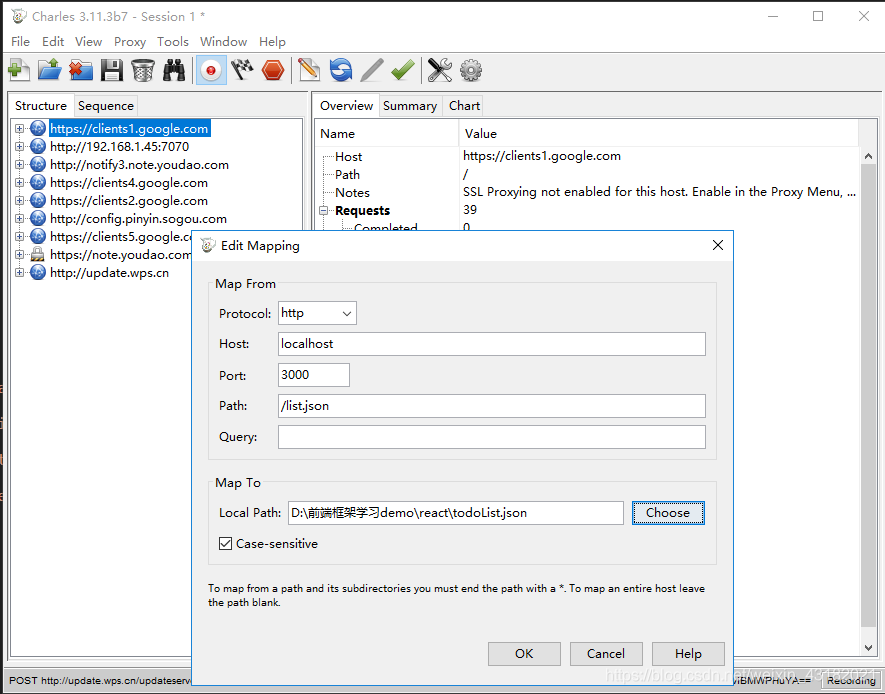Open Find with the binoculars icon
The width and height of the screenshot is (885, 694).
(174, 71)
